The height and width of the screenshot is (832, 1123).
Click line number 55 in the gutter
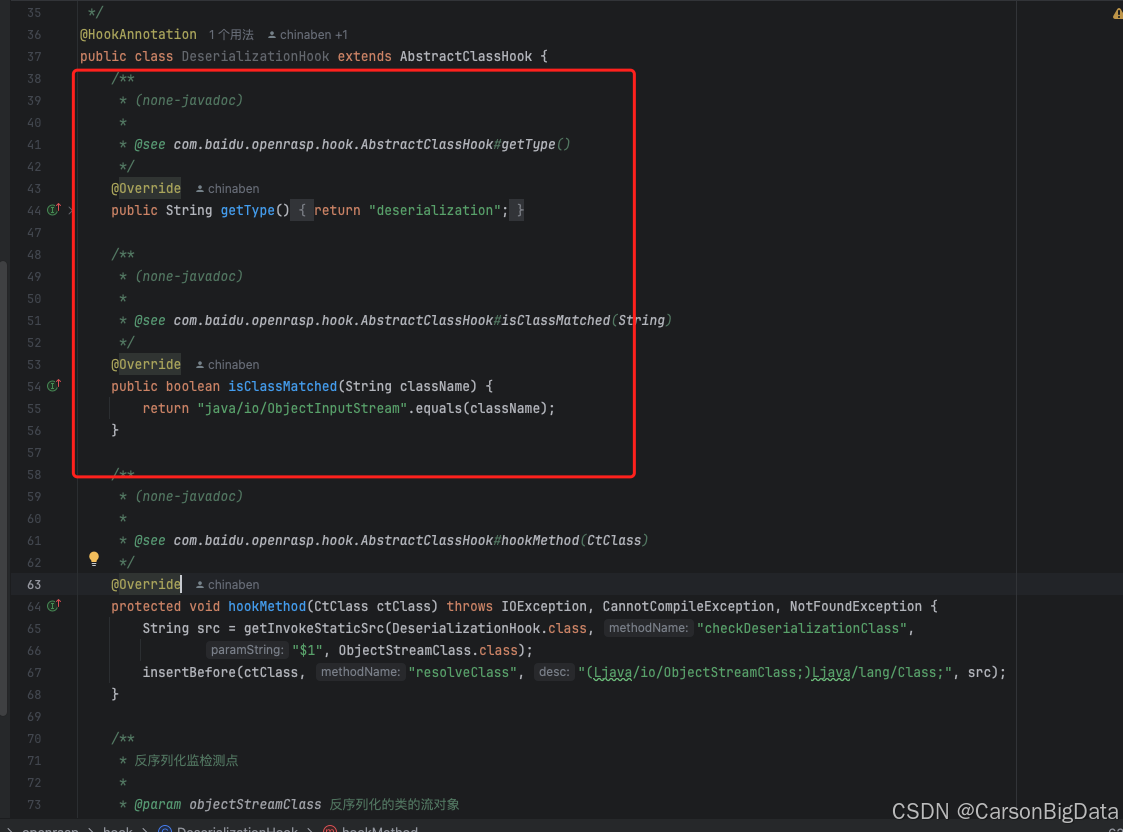pos(34,409)
